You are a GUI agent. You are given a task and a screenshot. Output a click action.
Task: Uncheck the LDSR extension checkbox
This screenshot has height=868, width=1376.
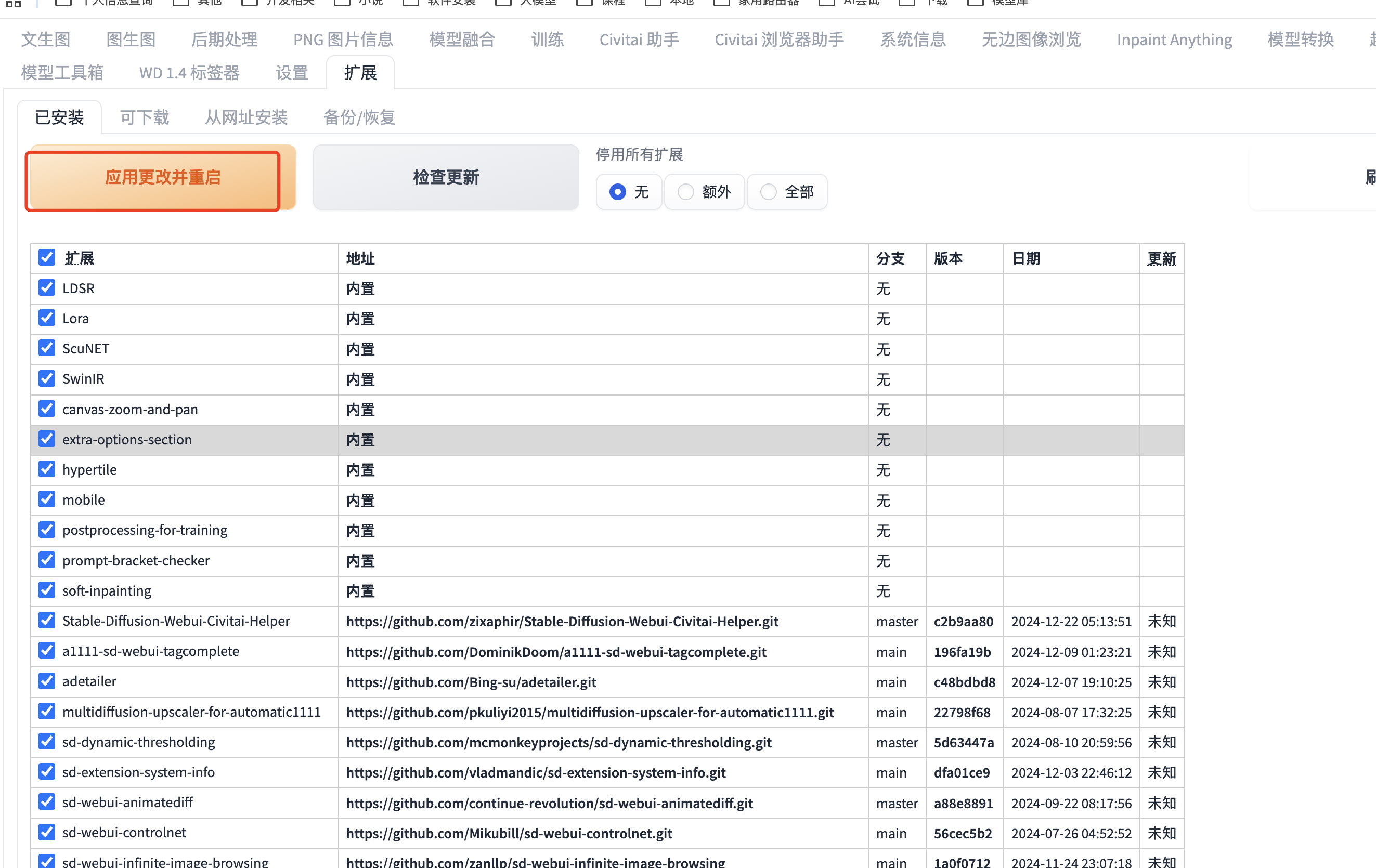click(x=47, y=288)
